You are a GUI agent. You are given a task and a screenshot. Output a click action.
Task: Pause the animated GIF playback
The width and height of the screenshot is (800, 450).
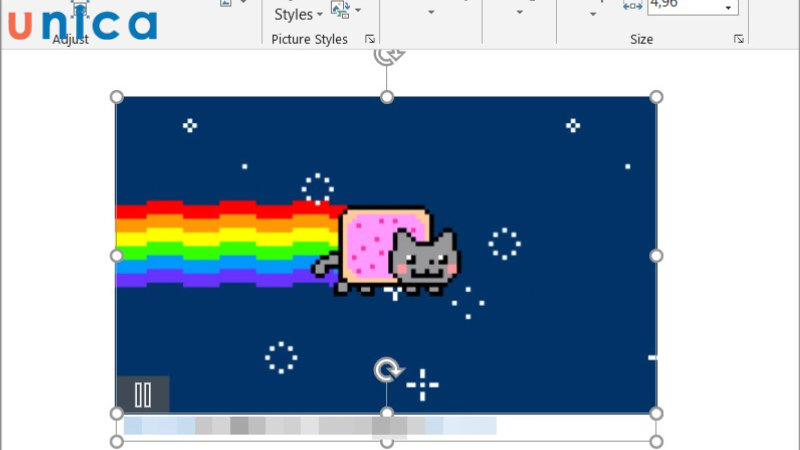click(142, 394)
